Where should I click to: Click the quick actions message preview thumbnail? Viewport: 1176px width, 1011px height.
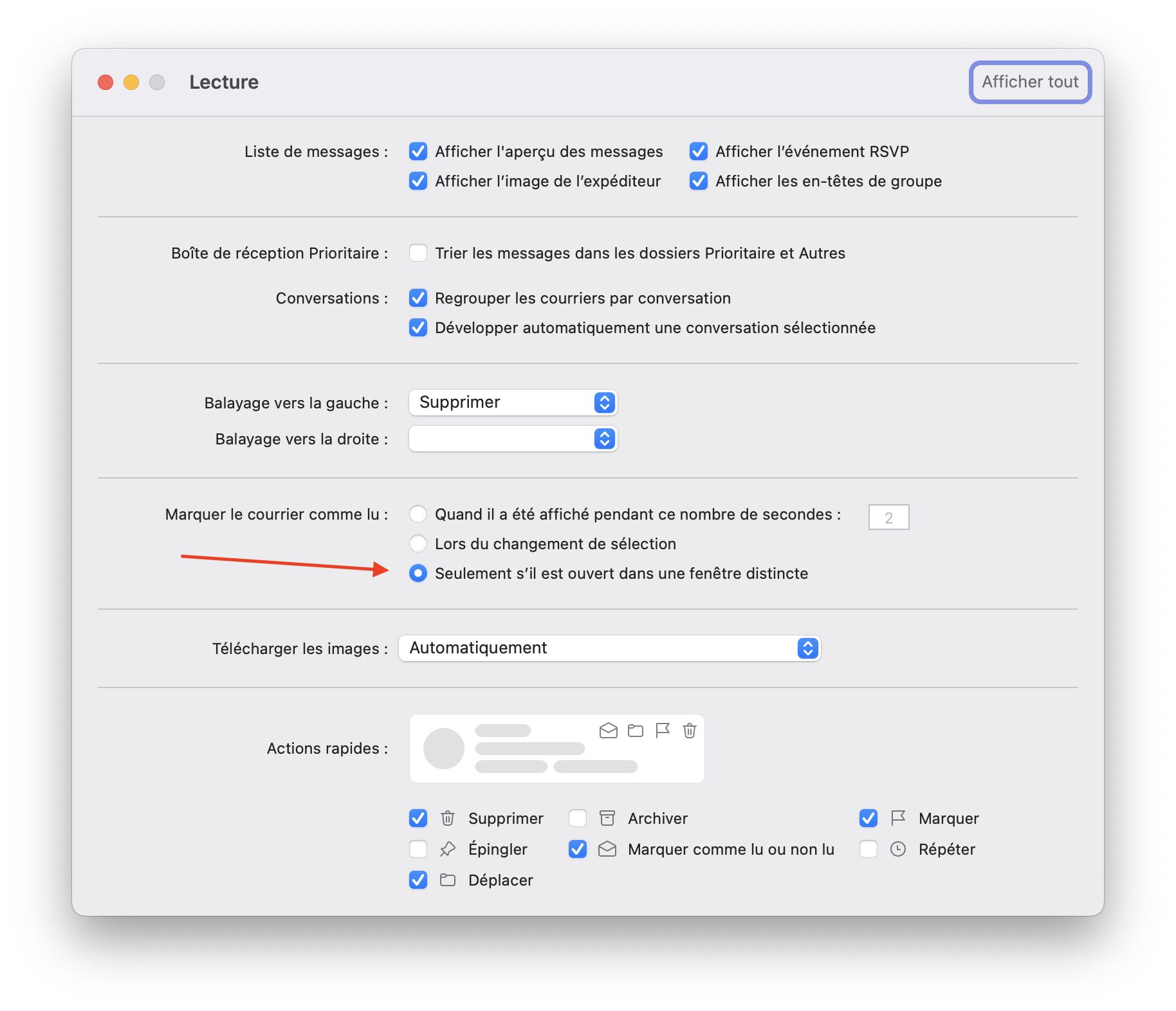(557, 749)
